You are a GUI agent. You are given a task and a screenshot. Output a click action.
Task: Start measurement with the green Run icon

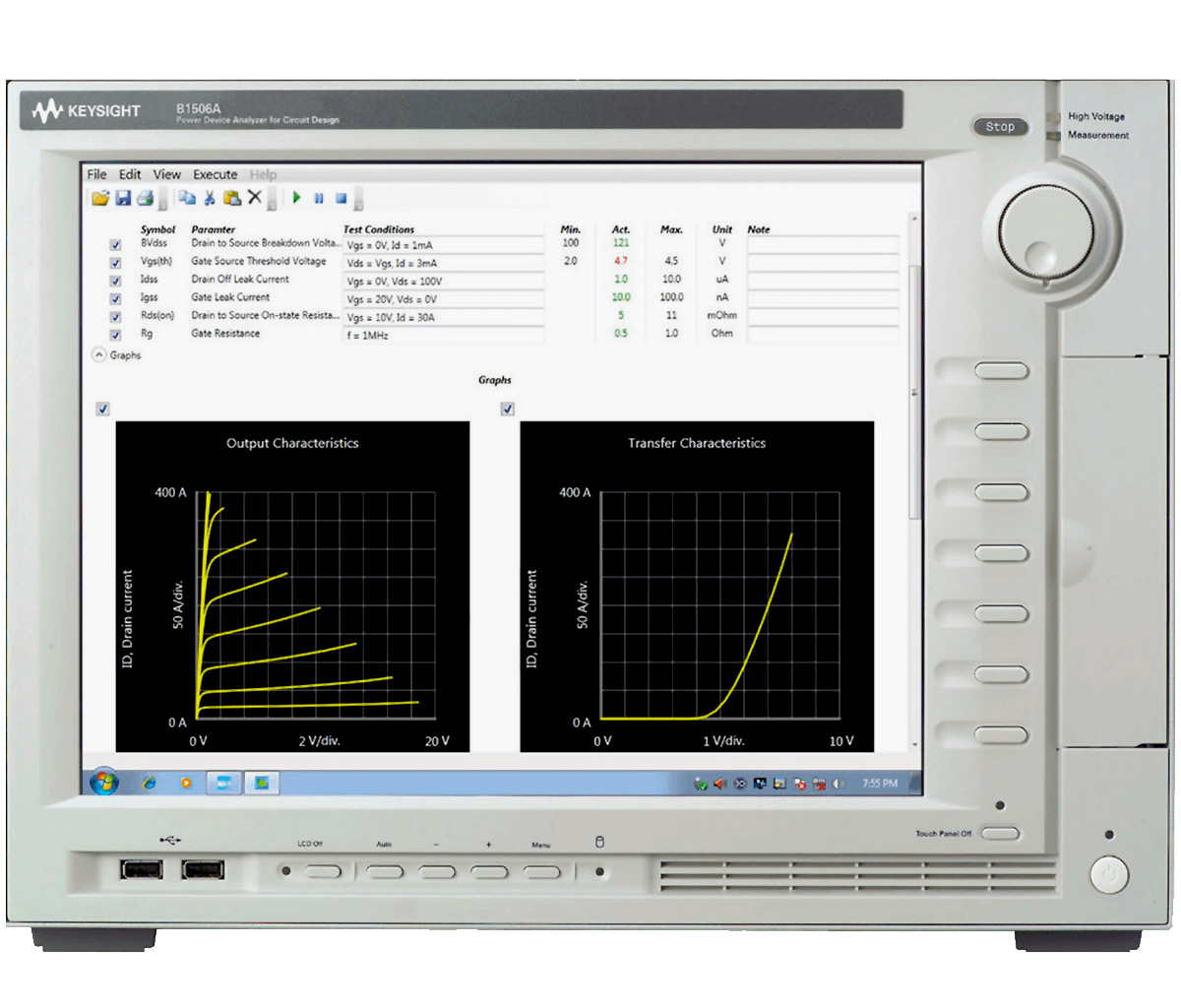pyautogui.click(x=297, y=197)
